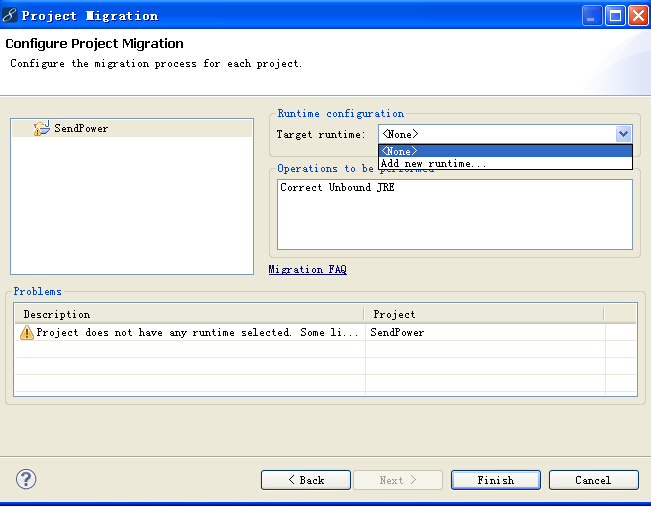
Task: Choose the Add new runtime option
Action: pos(434,163)
